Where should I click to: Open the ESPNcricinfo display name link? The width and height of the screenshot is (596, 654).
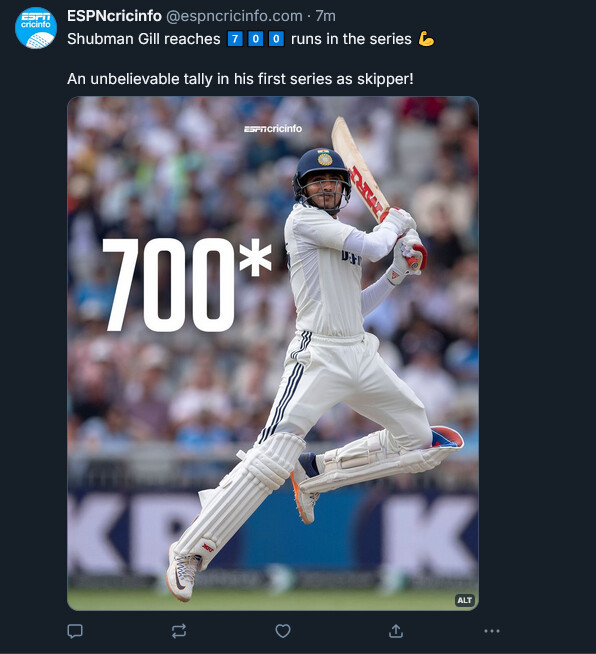click(114, 16)
